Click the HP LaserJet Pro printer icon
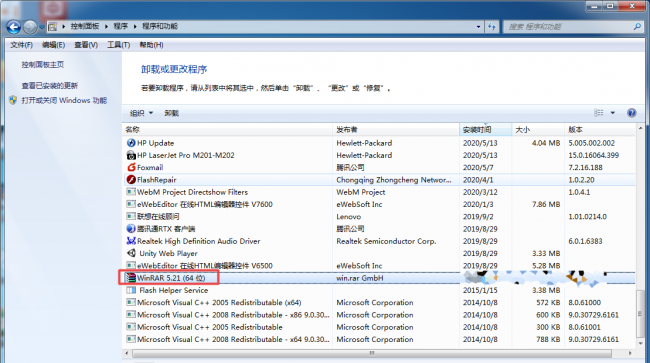This screenshot has width=650, height=363. pos(131,155)
